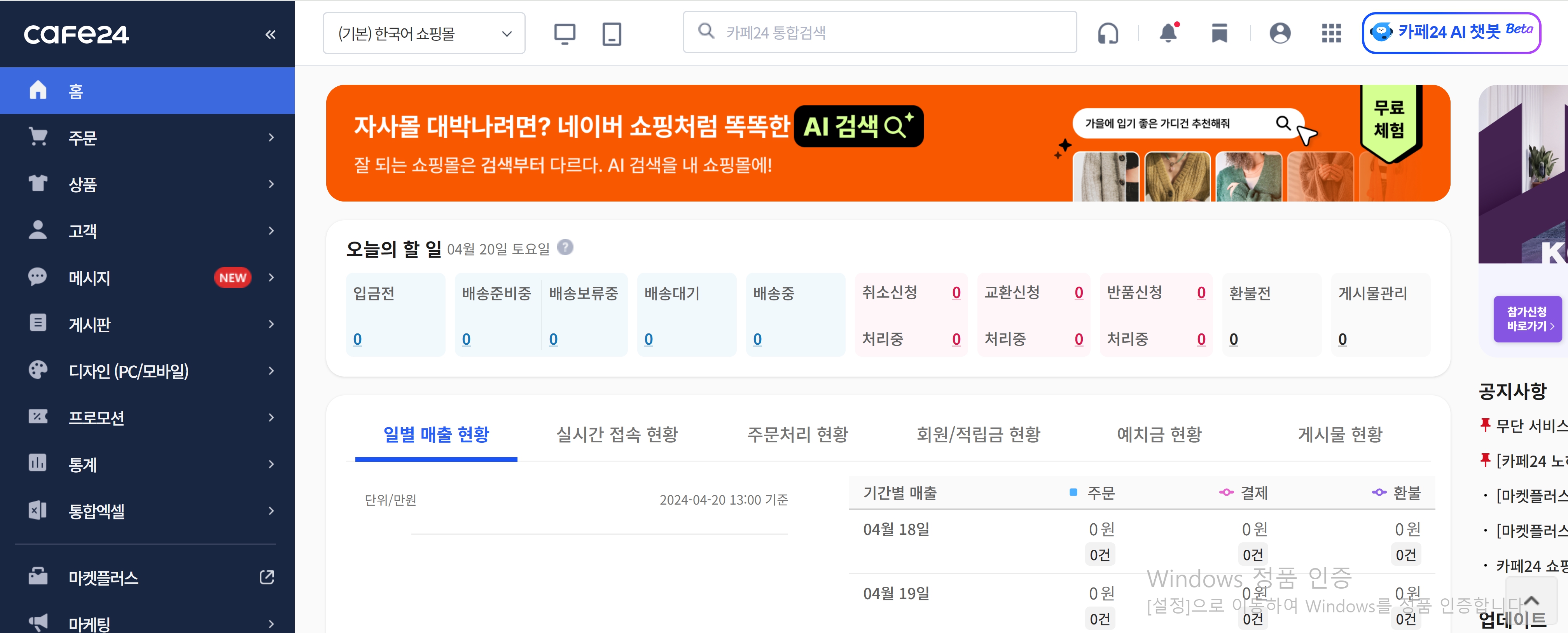Click the 배송대기 count 0

tap(648, 339)
